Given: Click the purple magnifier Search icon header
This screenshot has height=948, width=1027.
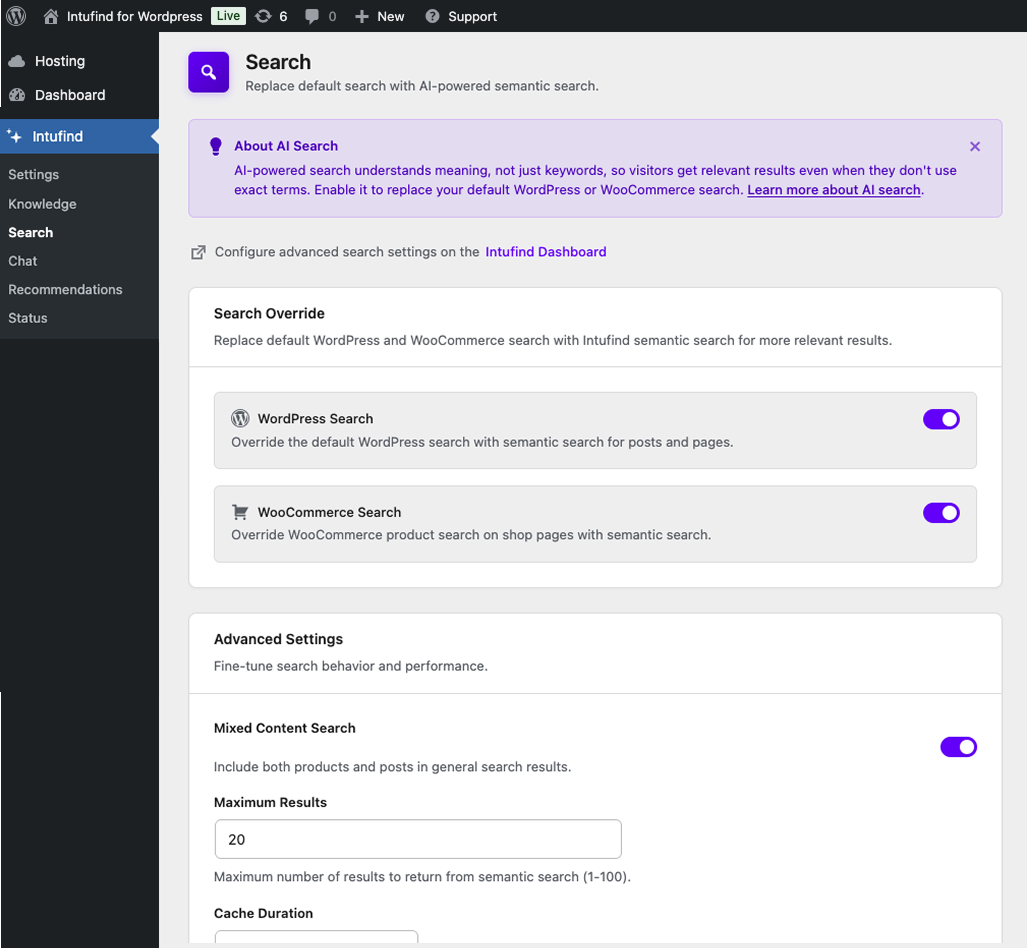Looking at the screenshot, I should [x=208, y=72].
